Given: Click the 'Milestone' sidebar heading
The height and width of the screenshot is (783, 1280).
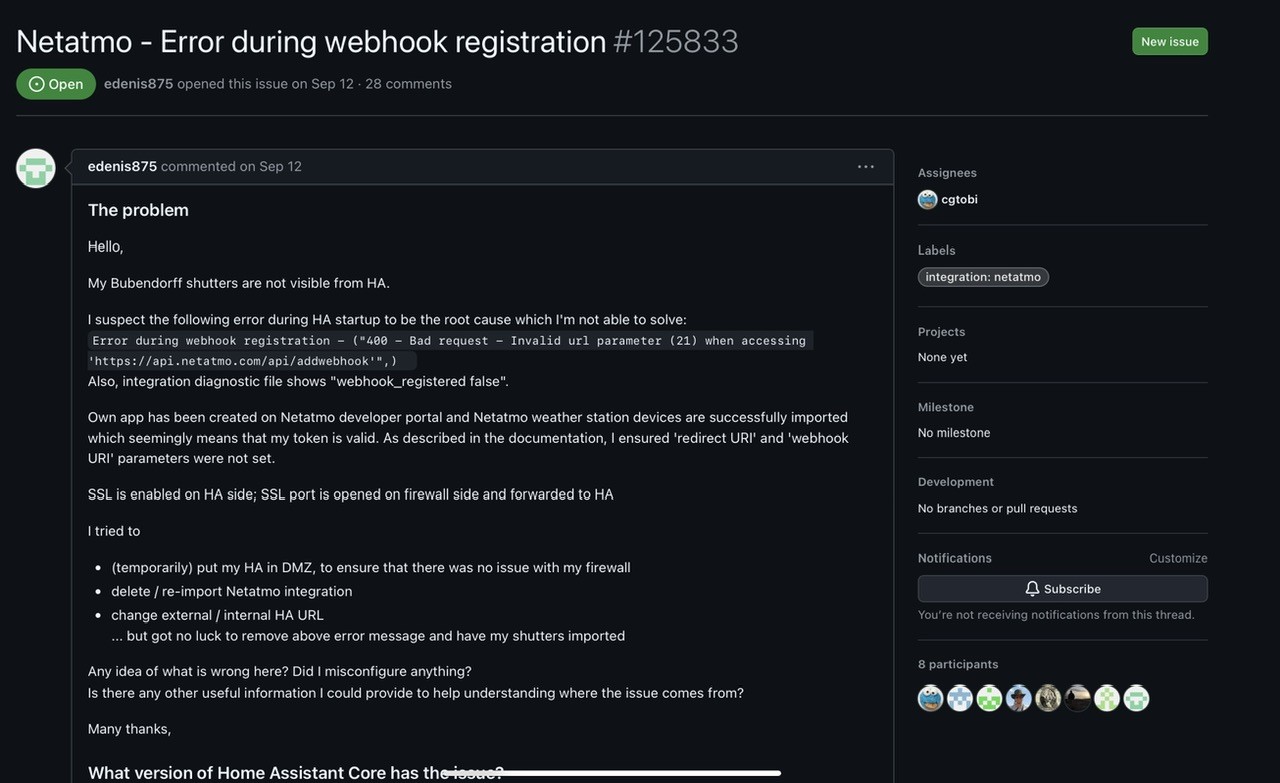Looking at the screenshot, I should [x=946, y=407].
